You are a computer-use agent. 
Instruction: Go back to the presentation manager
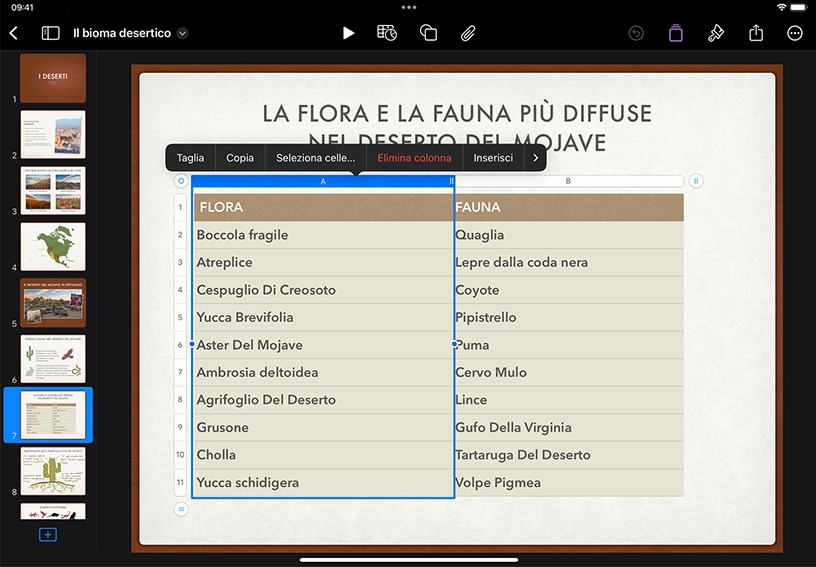14,33
